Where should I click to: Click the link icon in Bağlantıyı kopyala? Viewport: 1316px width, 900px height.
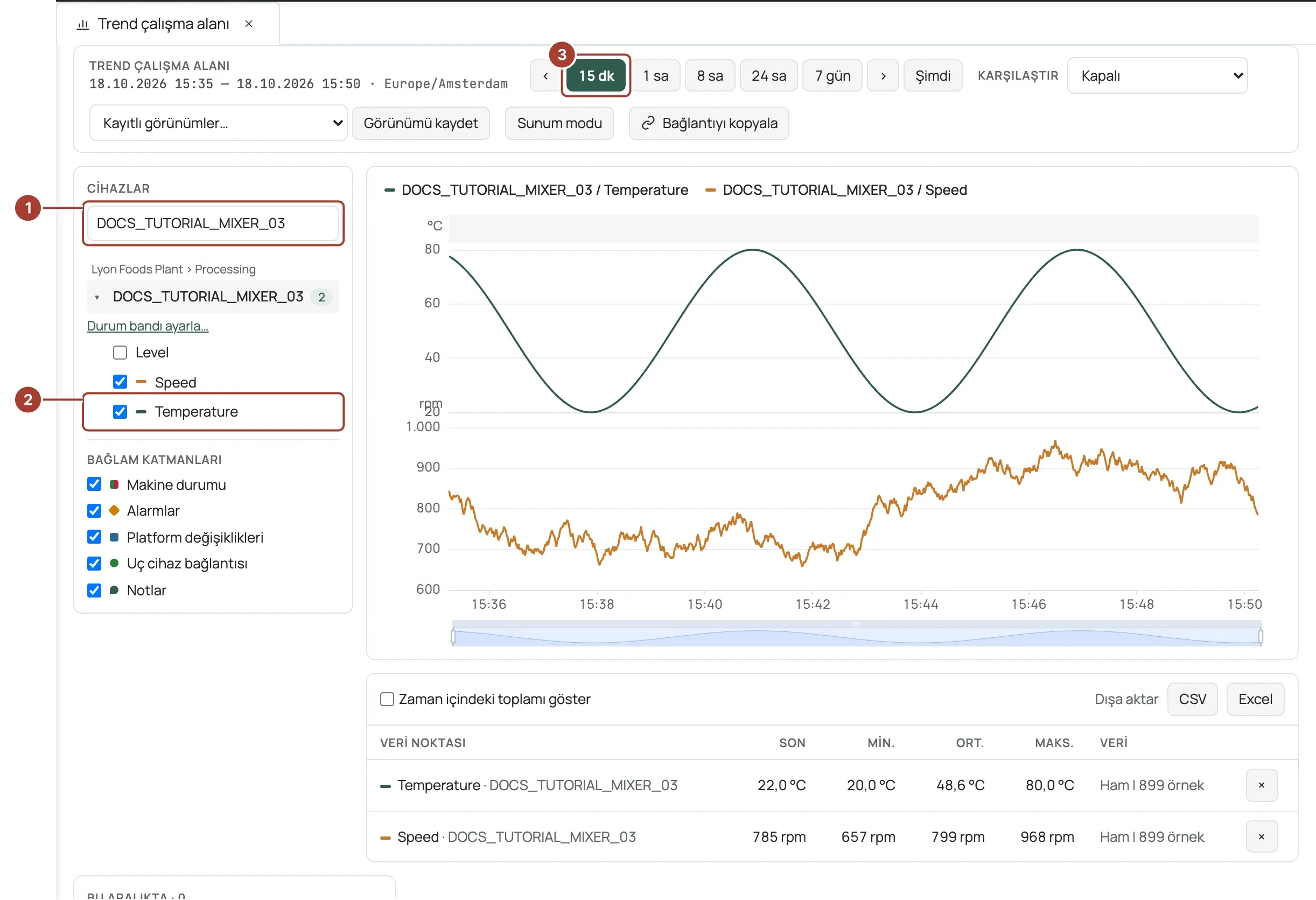pyautogui.click(x=648, y=123)
